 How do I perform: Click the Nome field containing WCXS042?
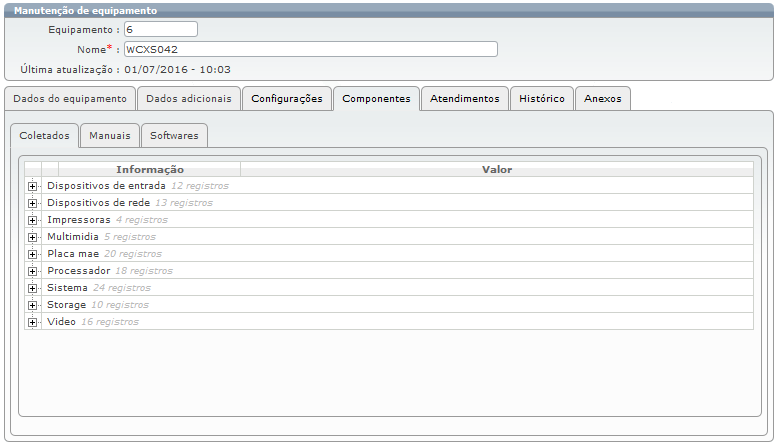pyautogui.click(x=310, y=49)
